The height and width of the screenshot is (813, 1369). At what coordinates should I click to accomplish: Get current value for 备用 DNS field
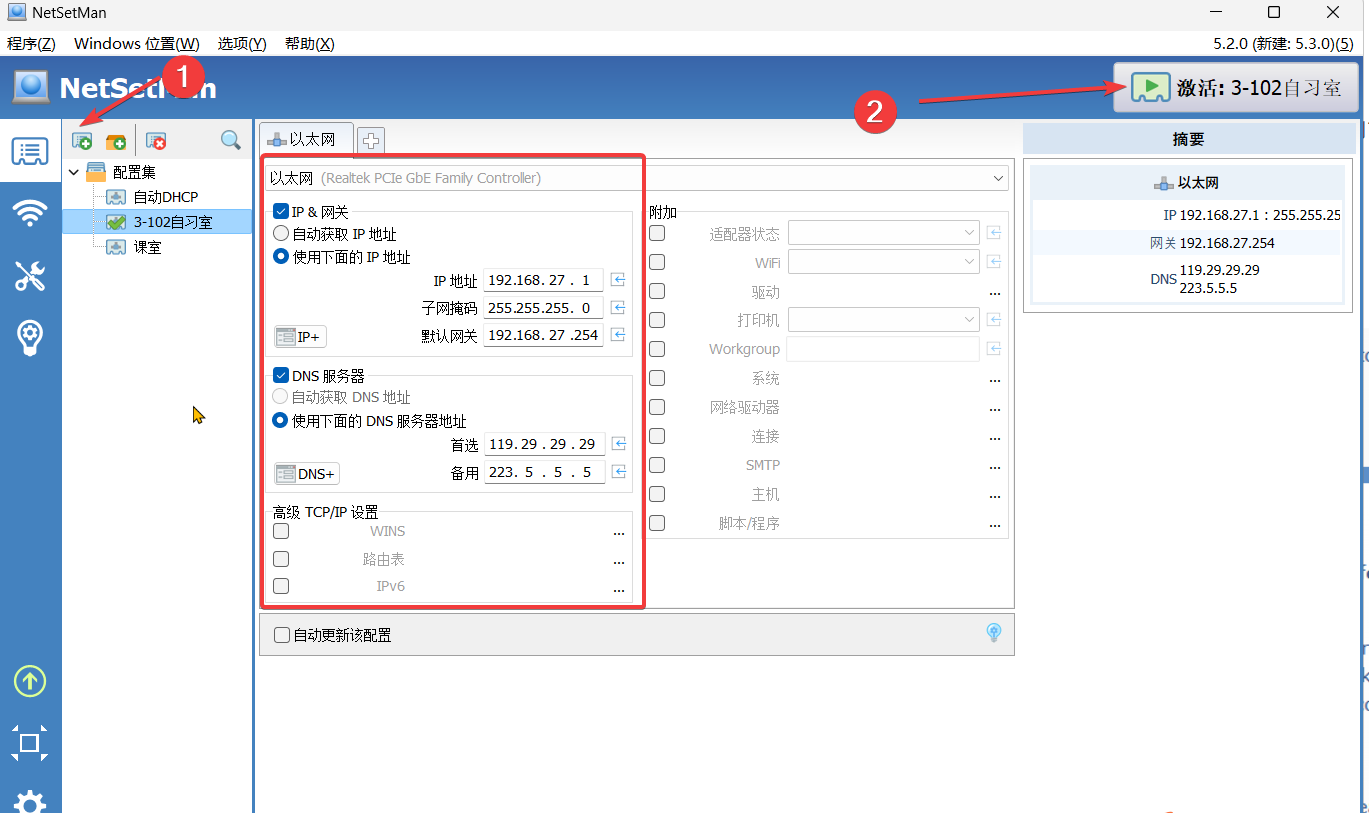point(619,472)
